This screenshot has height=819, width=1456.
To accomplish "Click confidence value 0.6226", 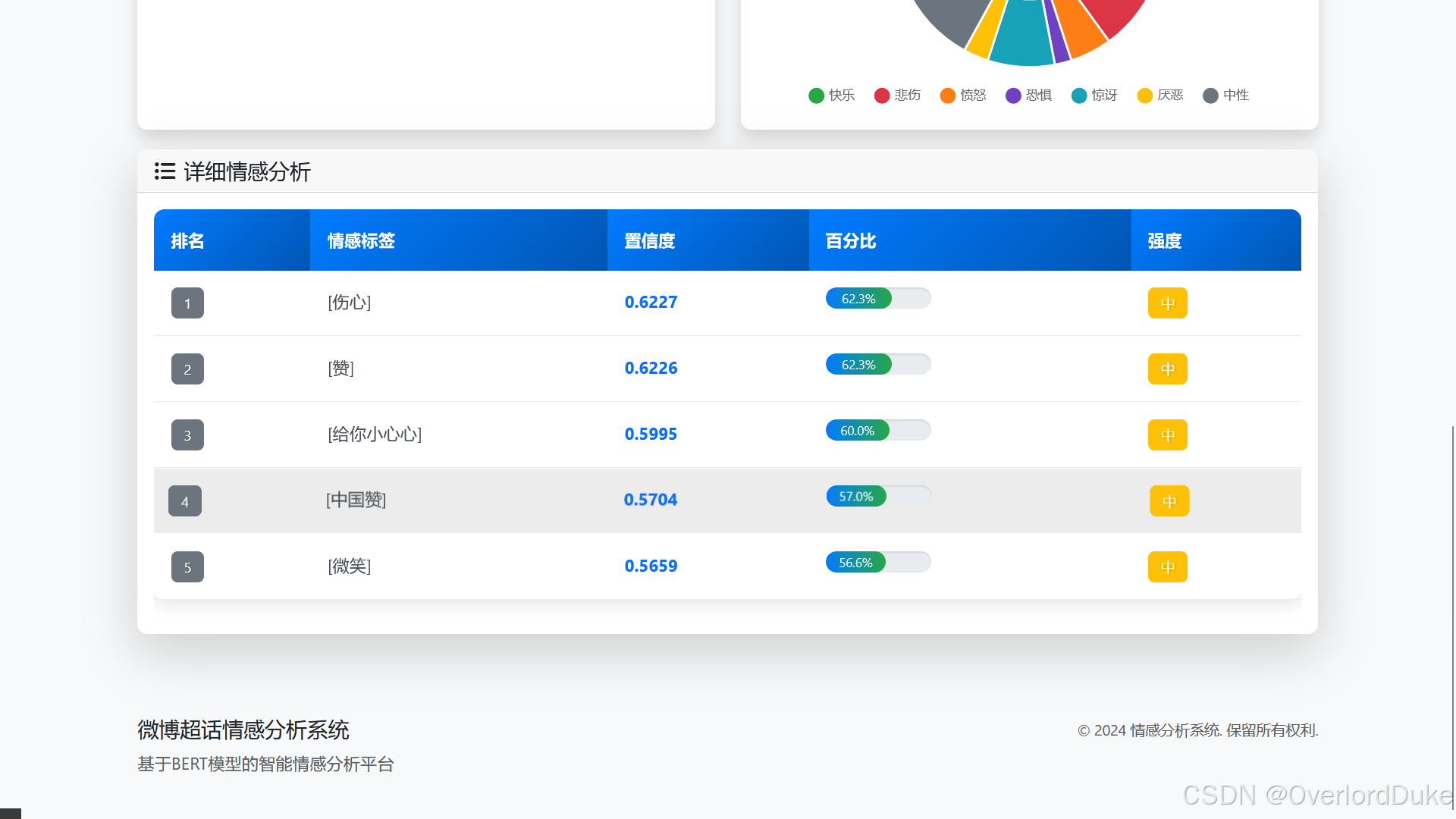I will click(x=651, y=369).
